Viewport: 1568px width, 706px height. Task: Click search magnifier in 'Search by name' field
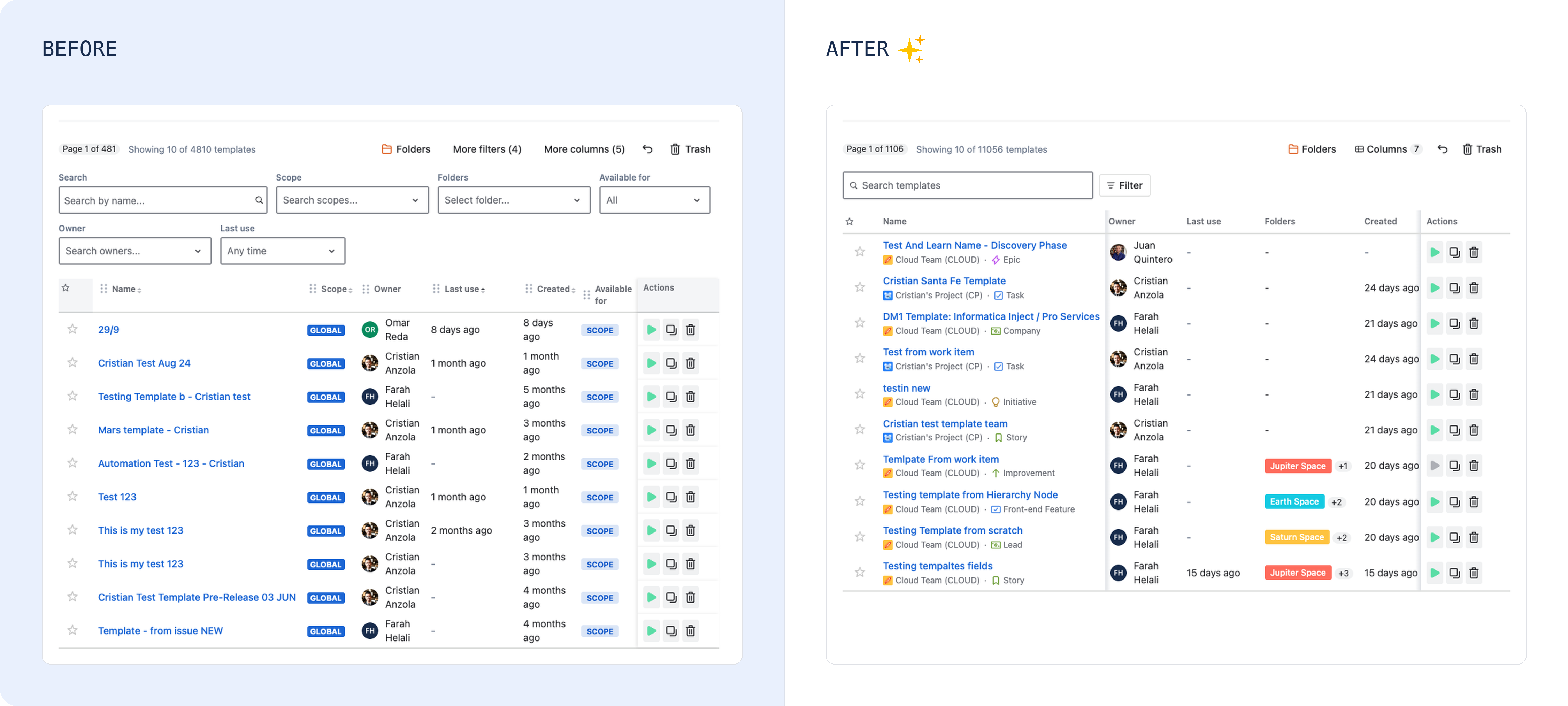[x=259, y=200]
